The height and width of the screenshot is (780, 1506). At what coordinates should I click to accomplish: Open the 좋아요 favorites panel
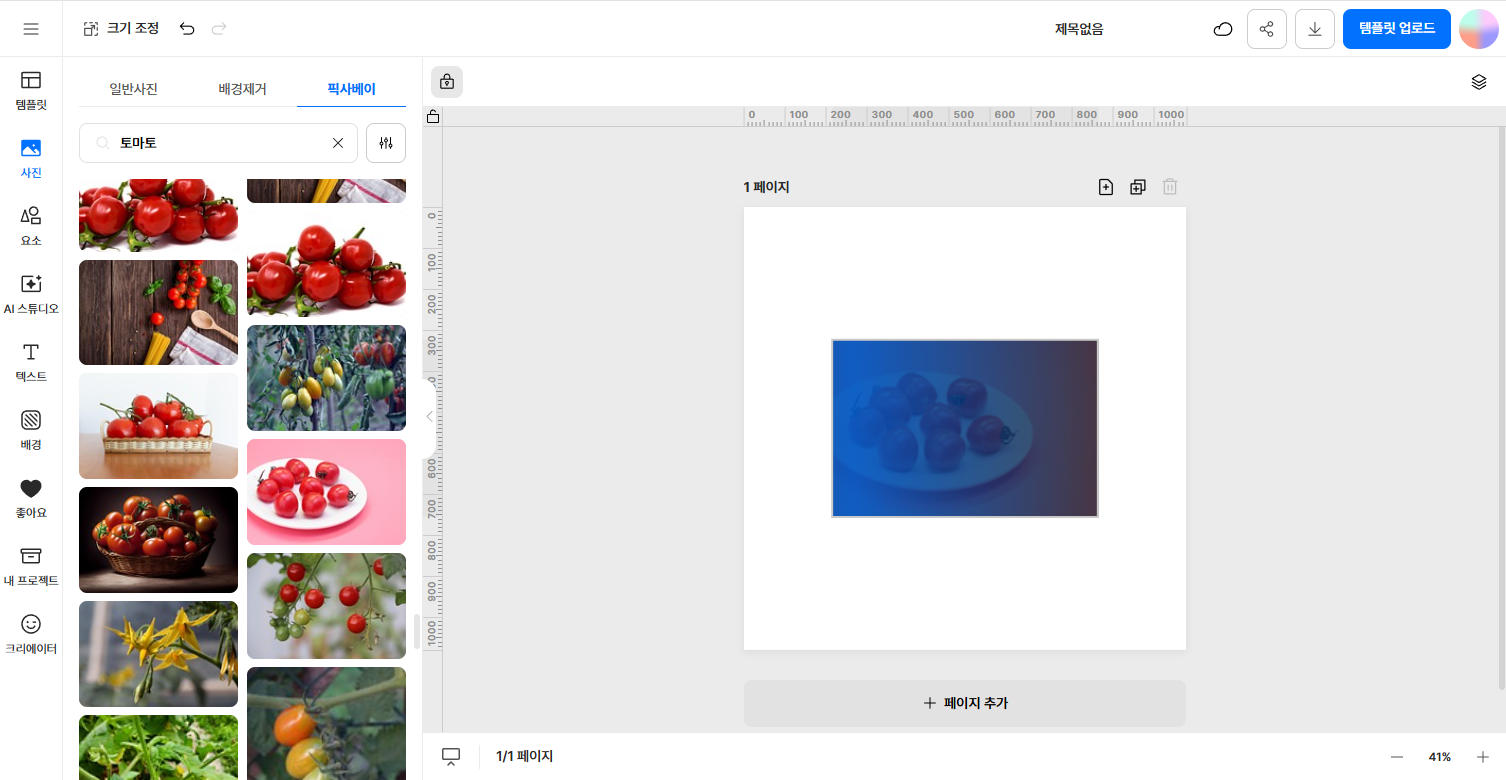click(x=31, y=498)
